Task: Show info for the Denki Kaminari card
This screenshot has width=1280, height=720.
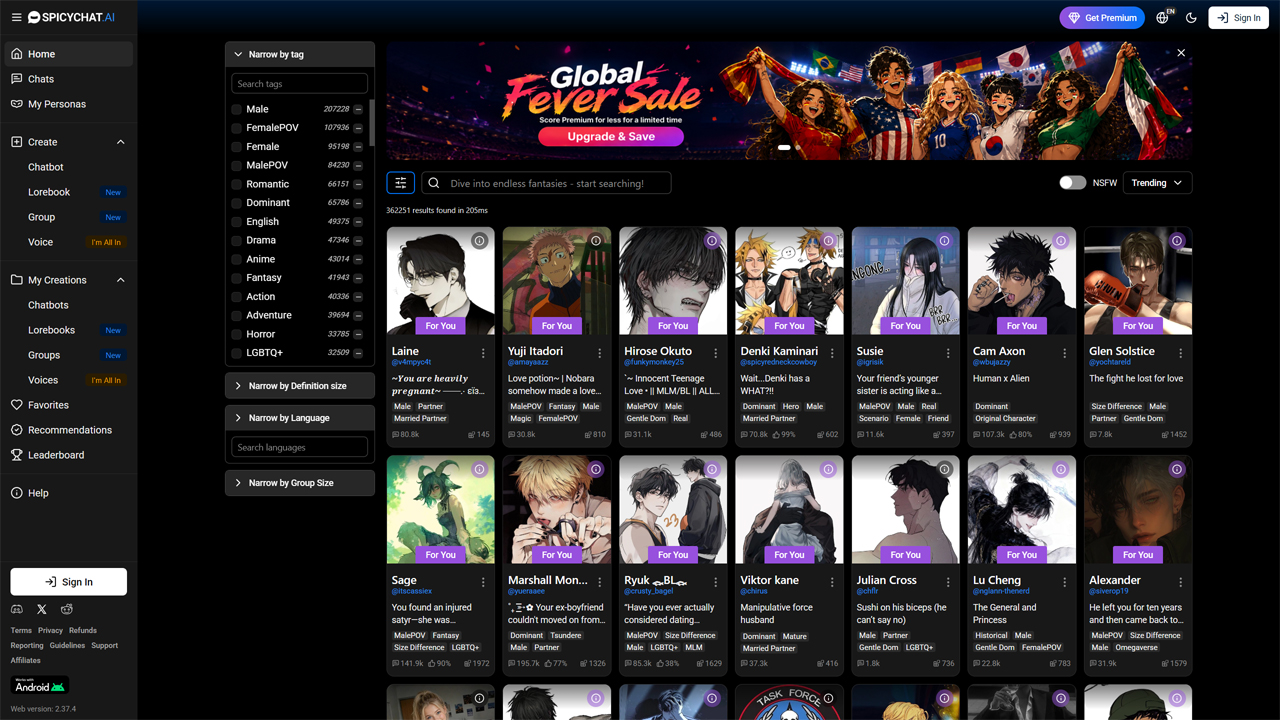Action: (x=828, y=241)
